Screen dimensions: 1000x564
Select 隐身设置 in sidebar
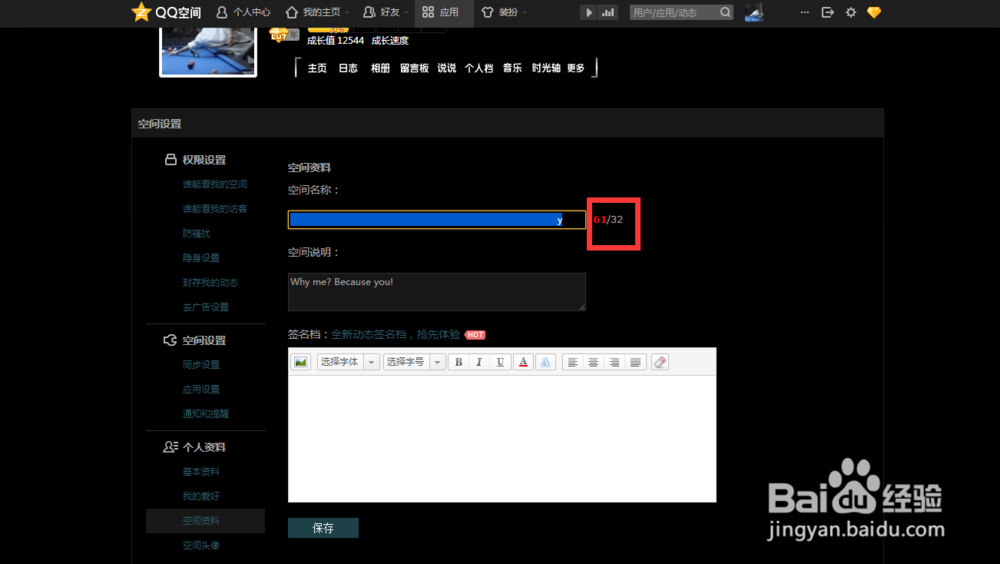(201, 258)
